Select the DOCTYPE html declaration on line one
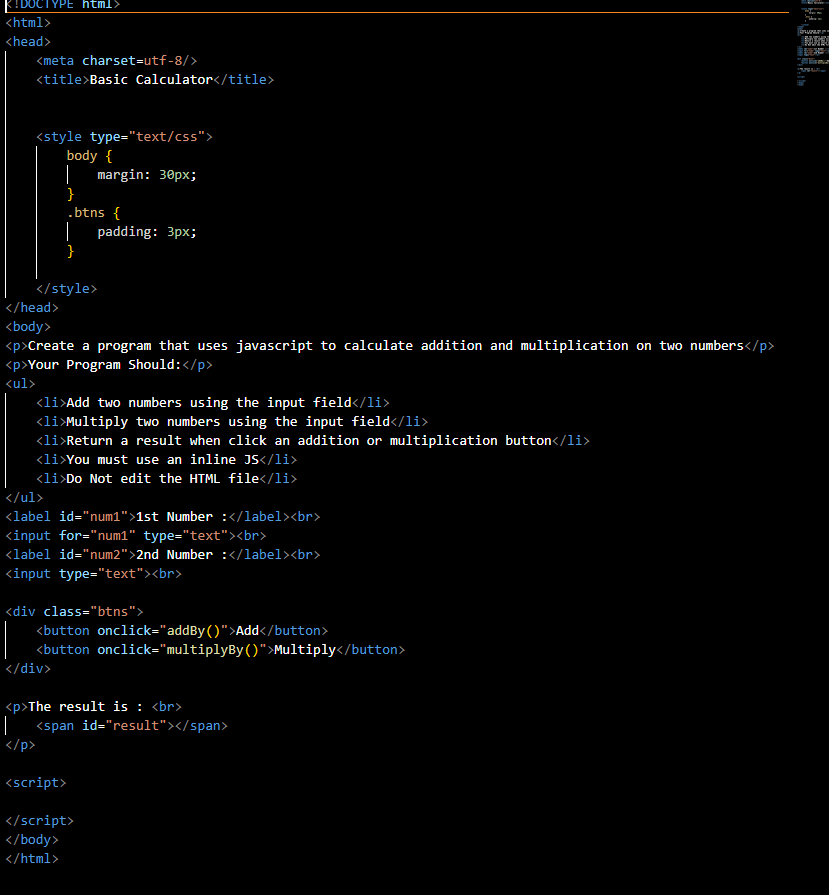 [55, 5]
